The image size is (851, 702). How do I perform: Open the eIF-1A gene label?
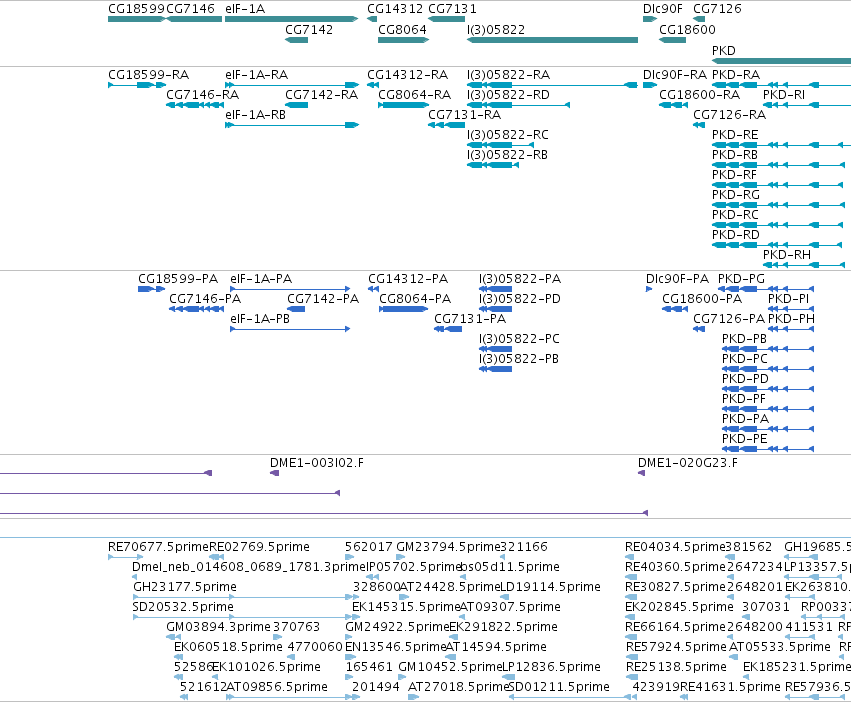pyautogui.click(x=245, y=9)
